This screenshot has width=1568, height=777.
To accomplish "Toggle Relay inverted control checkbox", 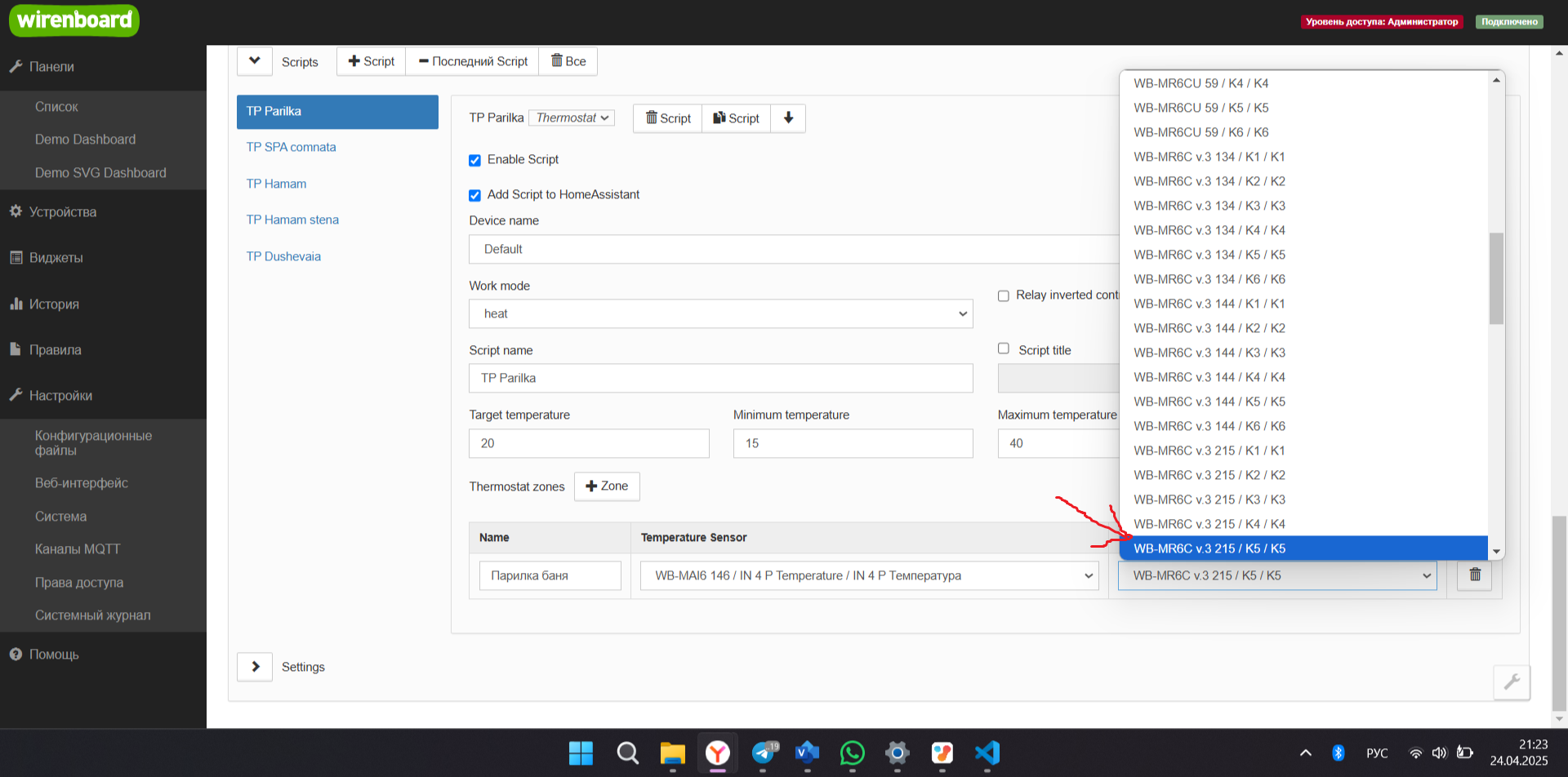I will [1003, 295].
